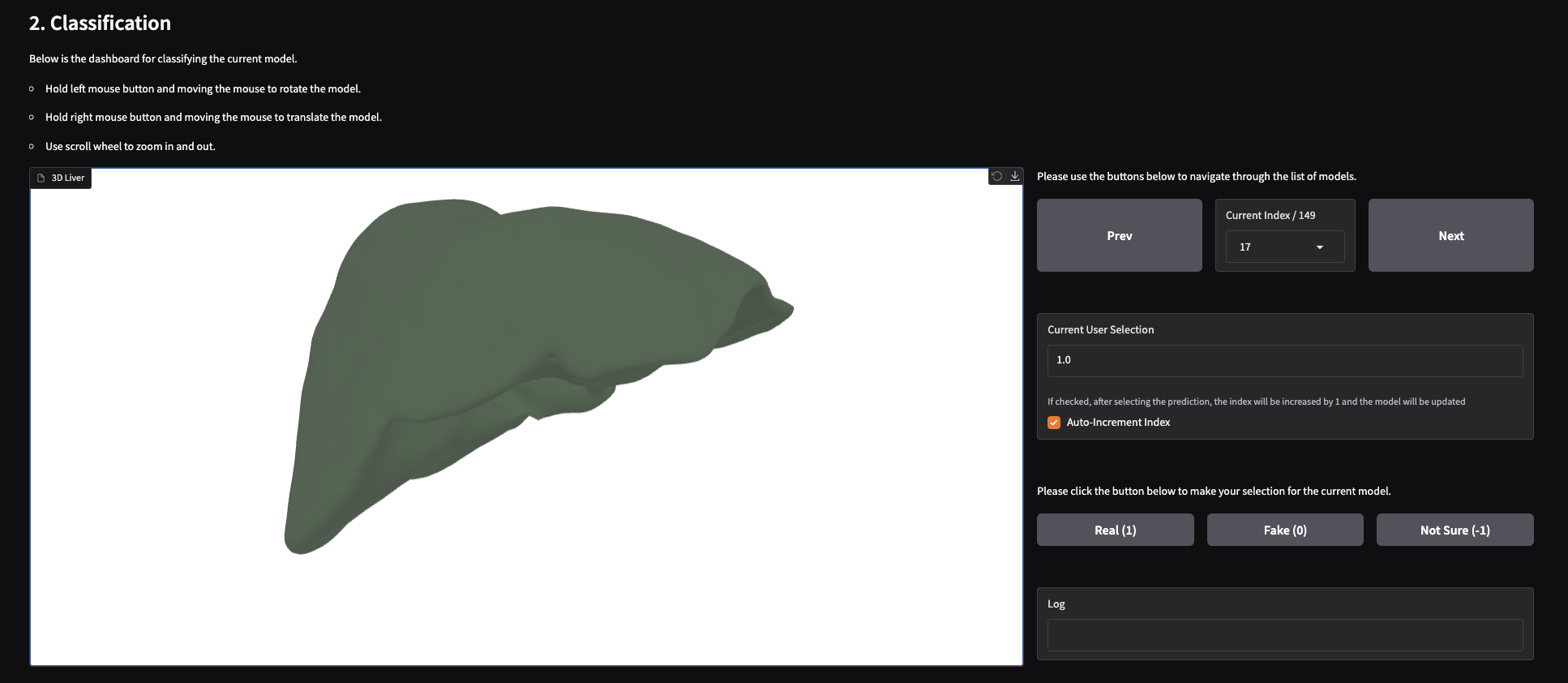
Task: Click the 2. Classification heading
Action: tap(100, 24)
